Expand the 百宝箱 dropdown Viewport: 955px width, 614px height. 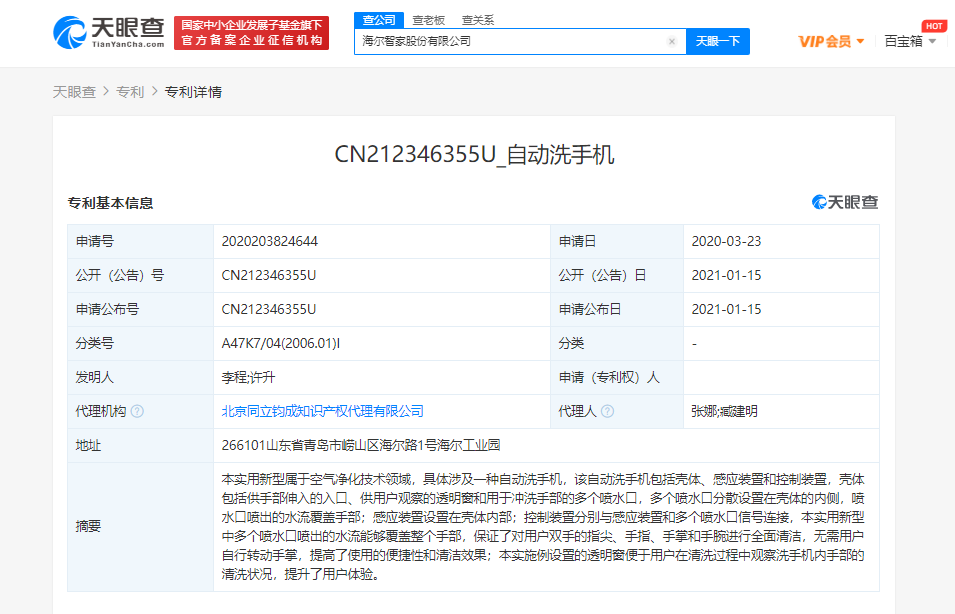910,42
